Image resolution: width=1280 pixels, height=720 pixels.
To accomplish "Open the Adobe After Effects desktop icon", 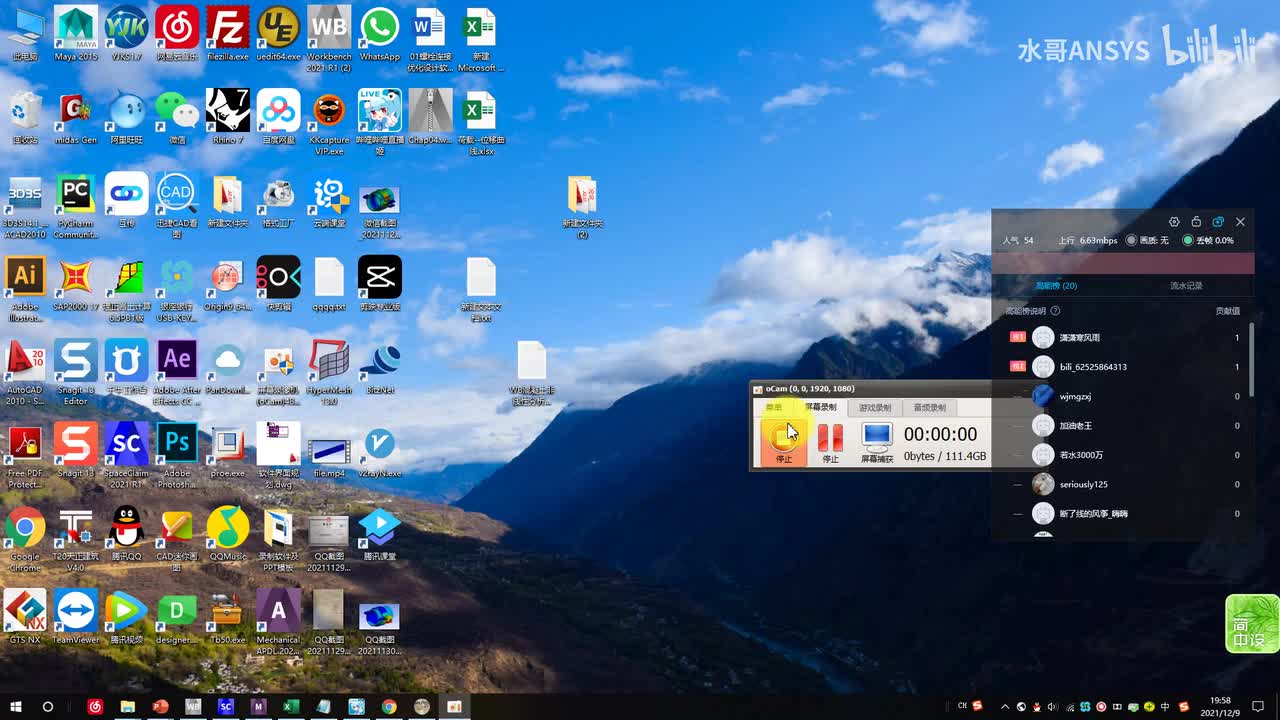I will pyautogui.click(x=177, y=372).
